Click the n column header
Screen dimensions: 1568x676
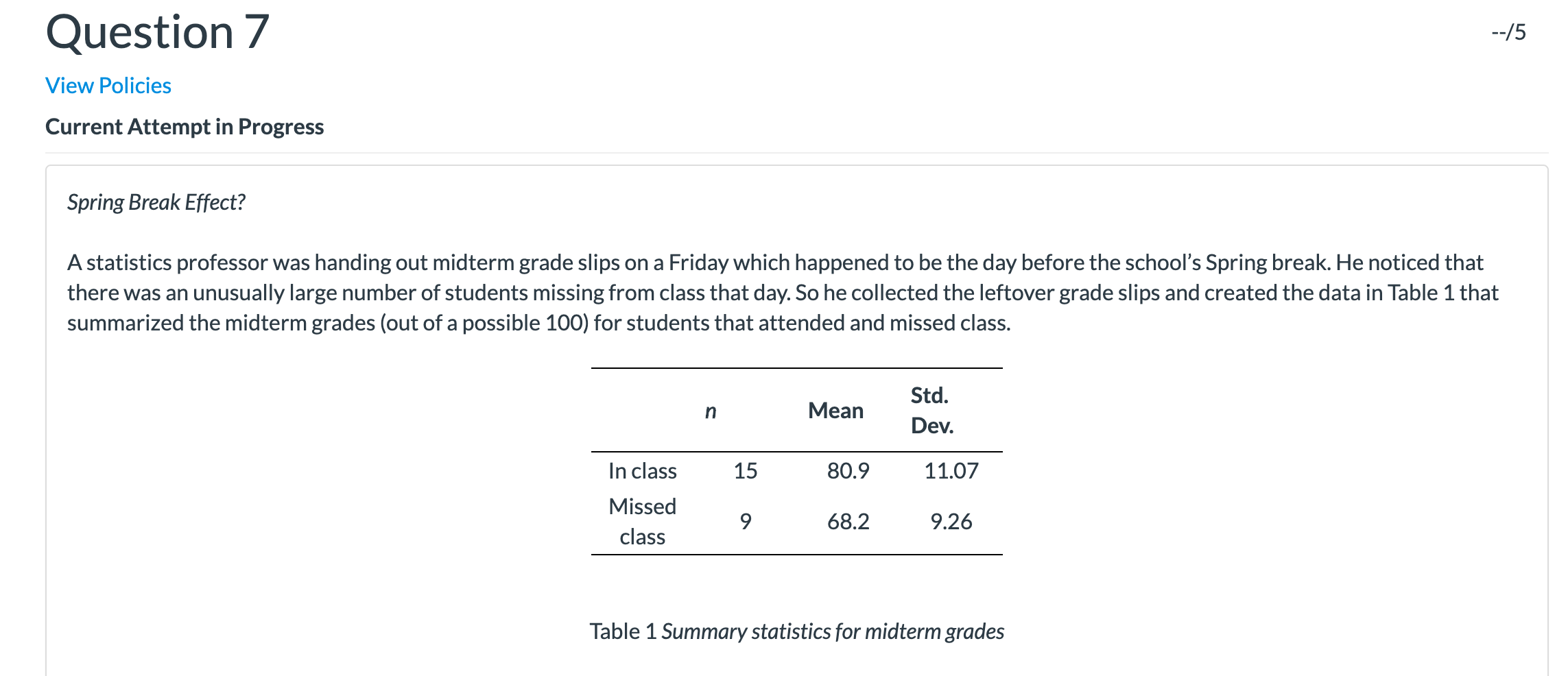tap(711, 411)
